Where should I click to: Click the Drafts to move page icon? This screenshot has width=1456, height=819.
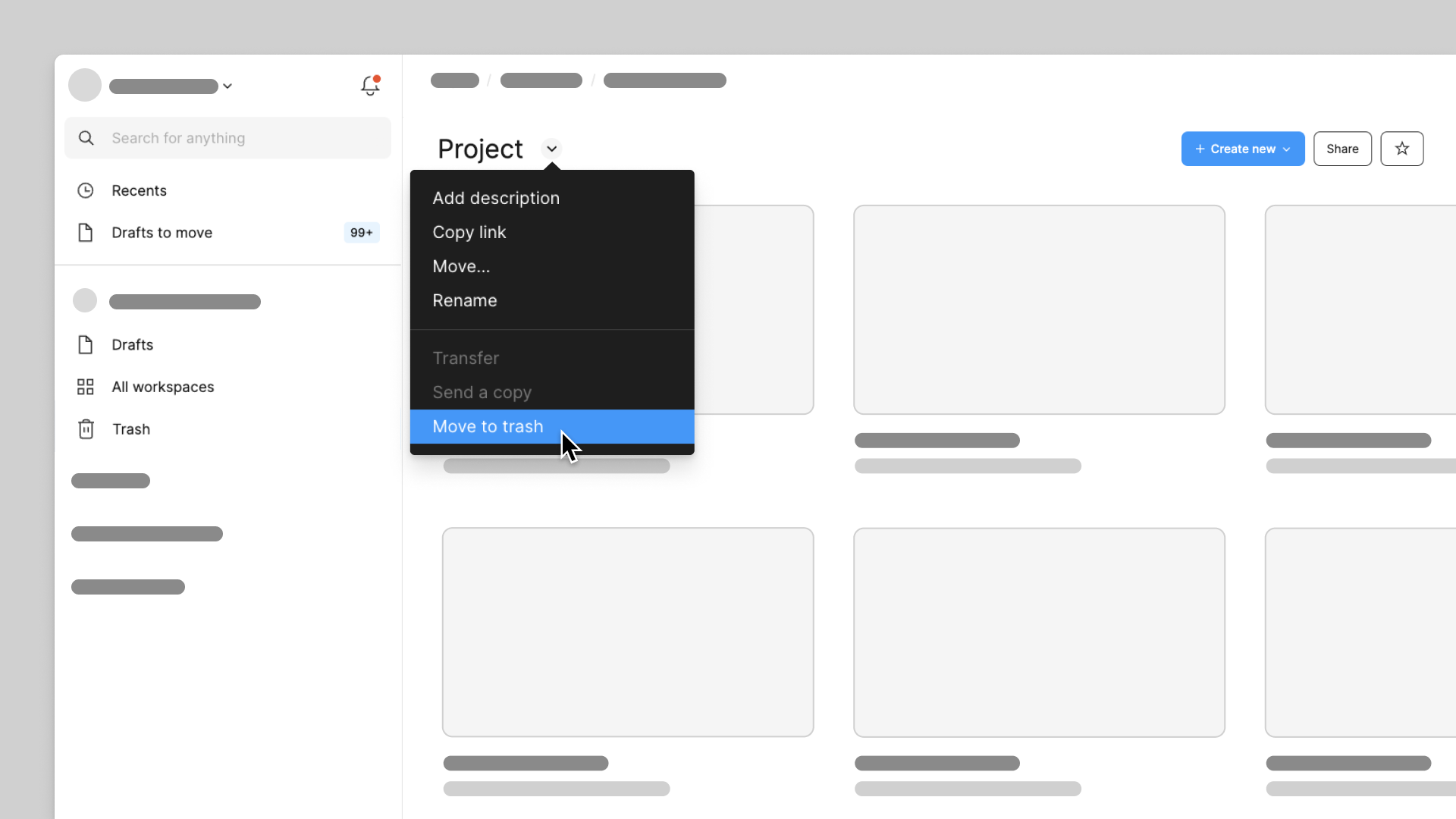click(x=85, y=233)
